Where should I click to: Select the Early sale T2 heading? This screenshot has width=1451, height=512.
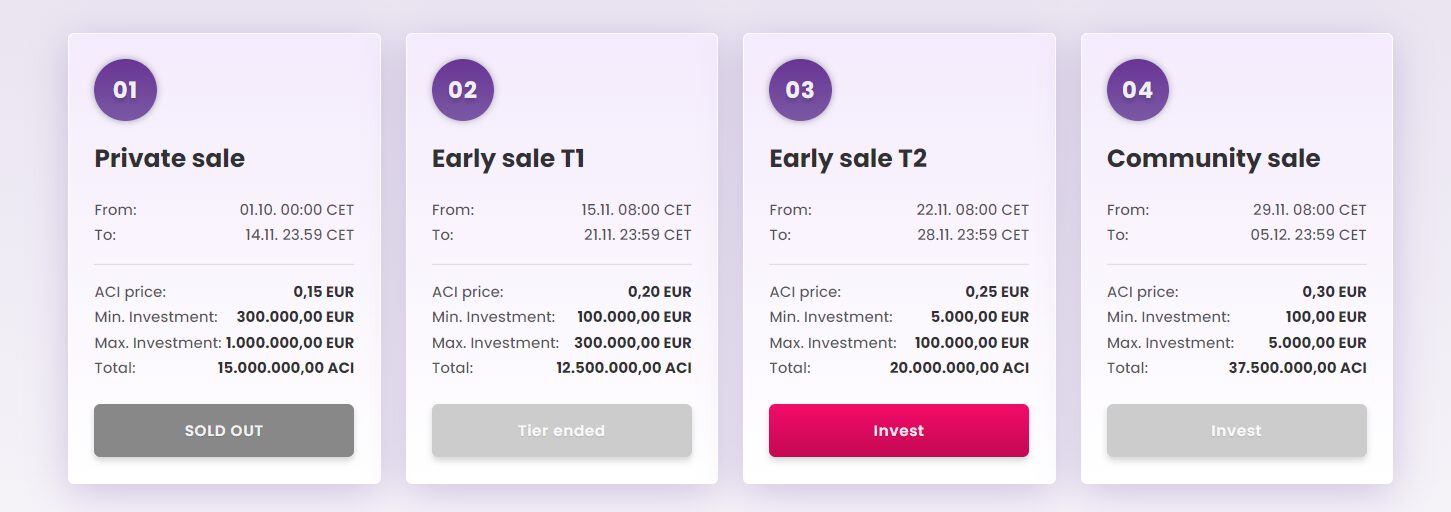848,158
